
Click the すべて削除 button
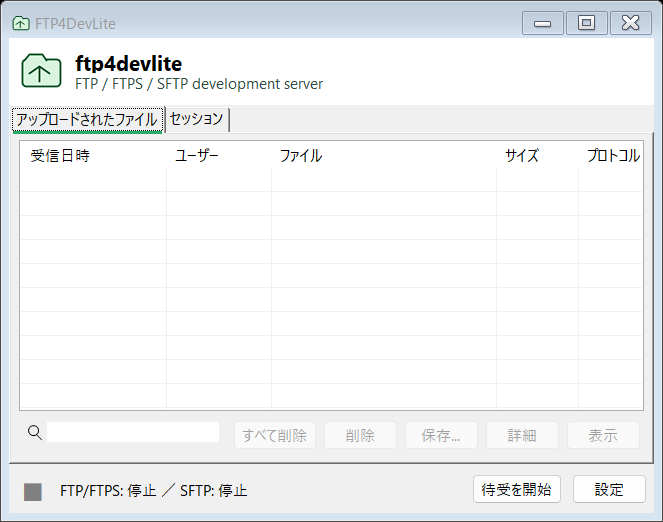275,435
